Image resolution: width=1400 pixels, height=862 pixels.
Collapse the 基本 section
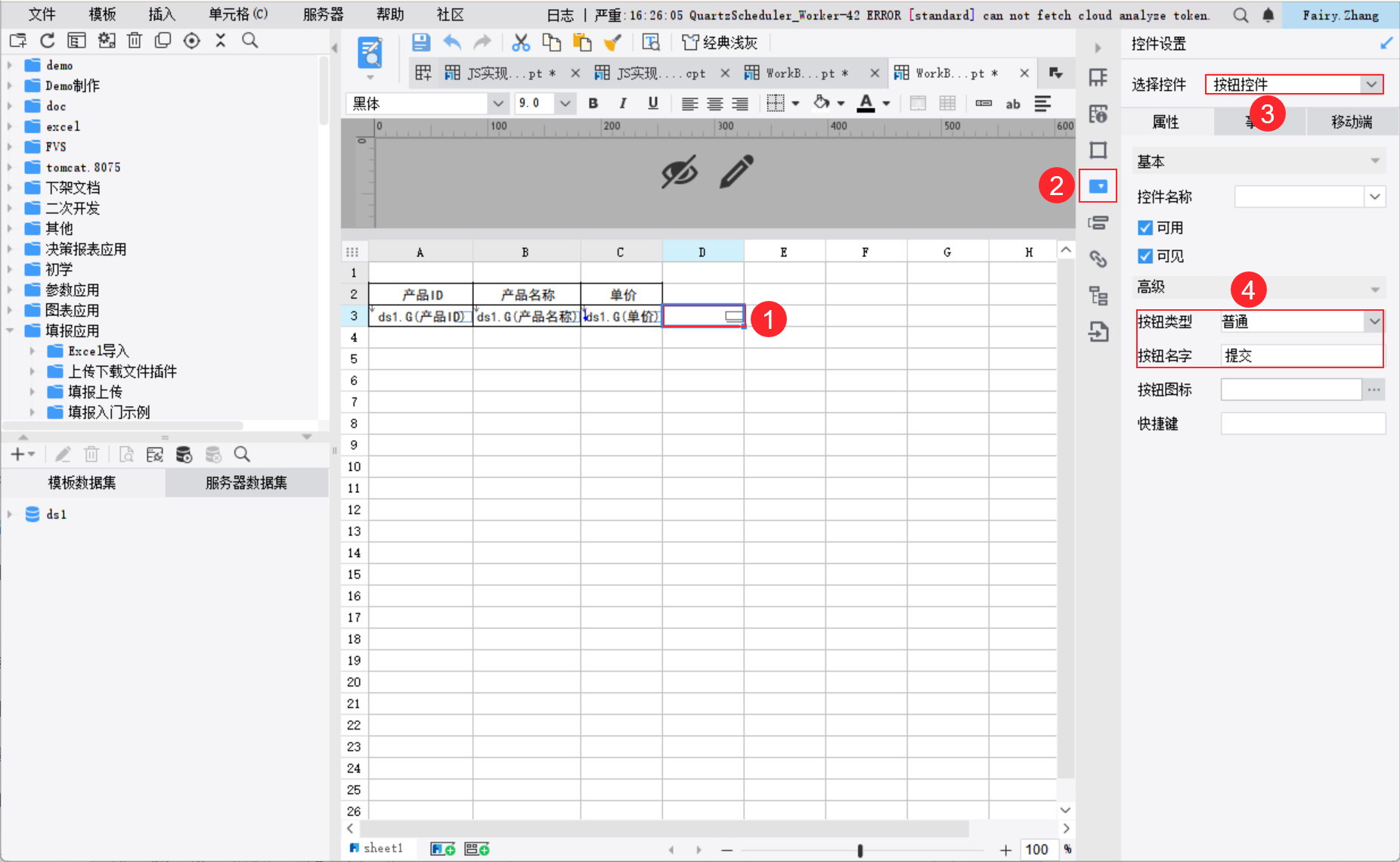pos(1375,161)
